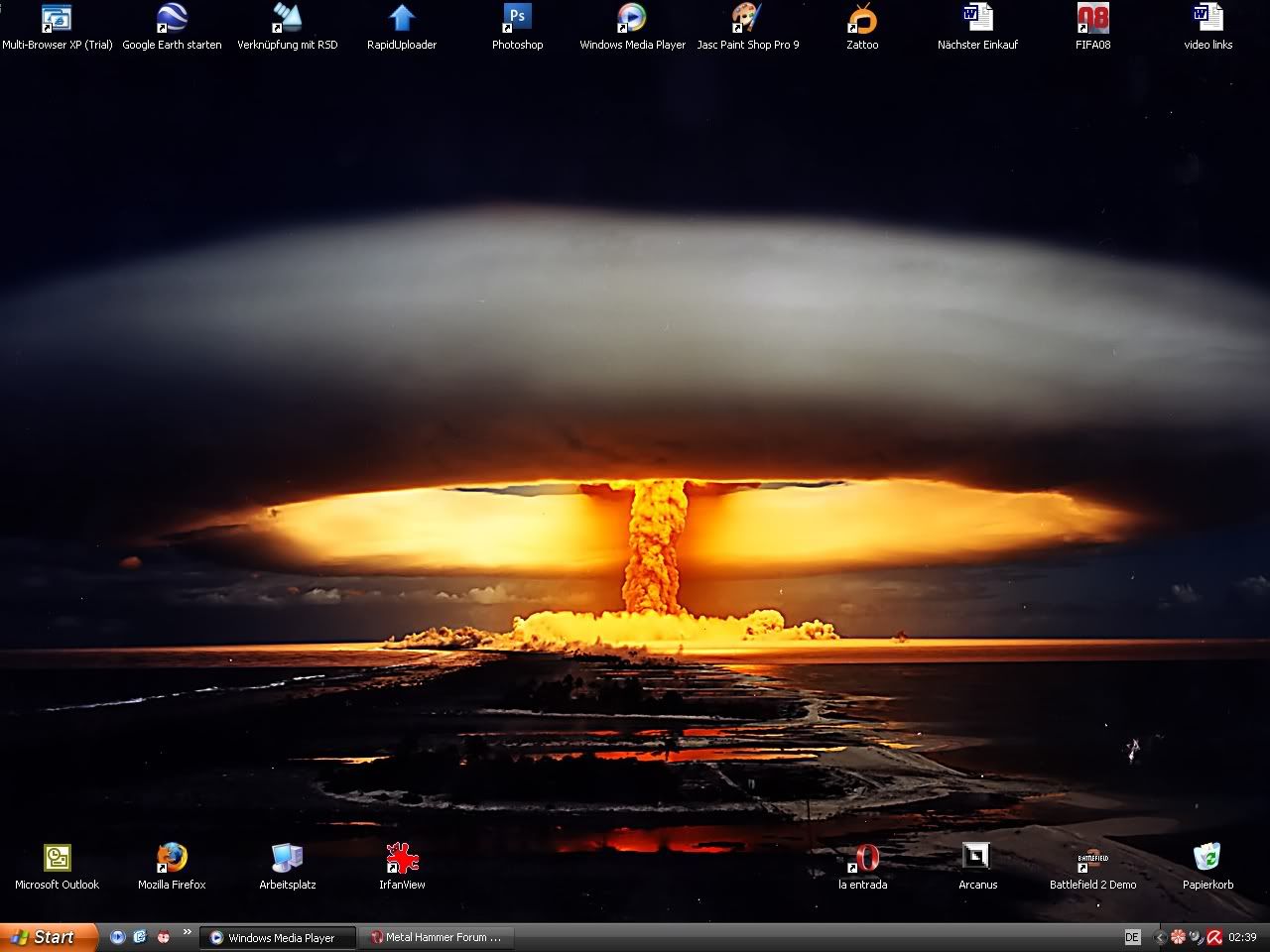Viewport: 1270px width, 952px height.
Task: Click the orange flower tray icon
Action: (x=1178, y=937)
